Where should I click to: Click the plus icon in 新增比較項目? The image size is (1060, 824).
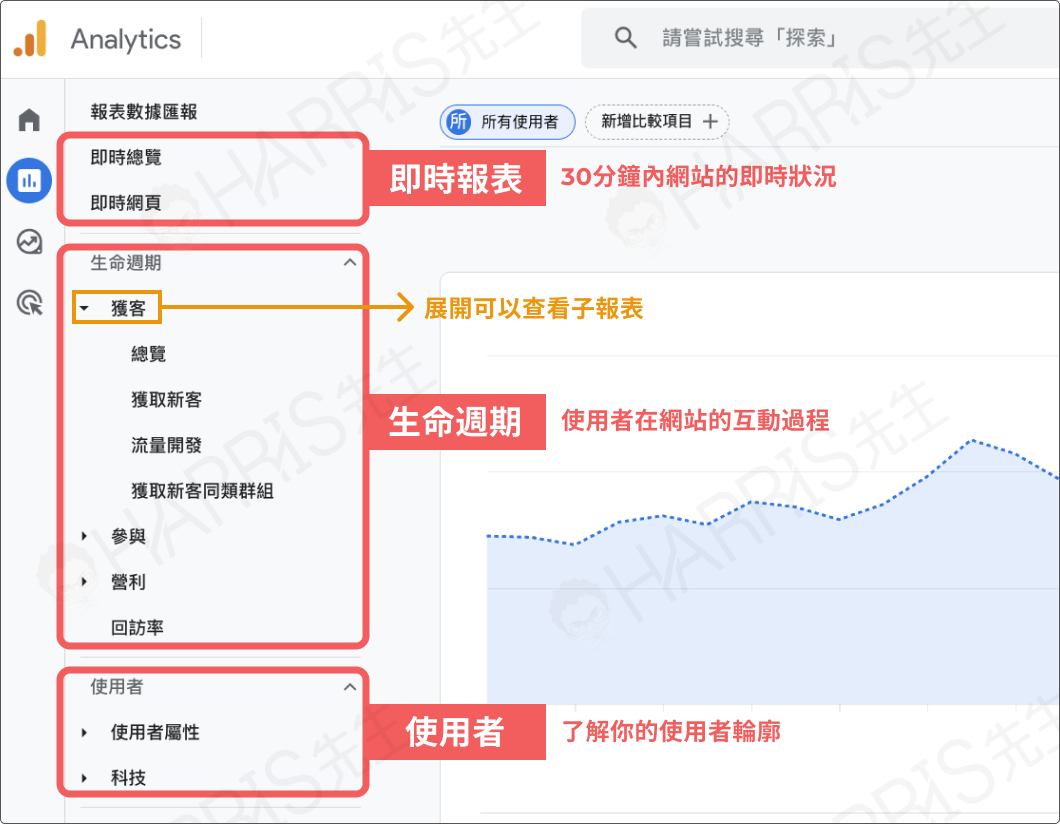click(x=710, y=122)
